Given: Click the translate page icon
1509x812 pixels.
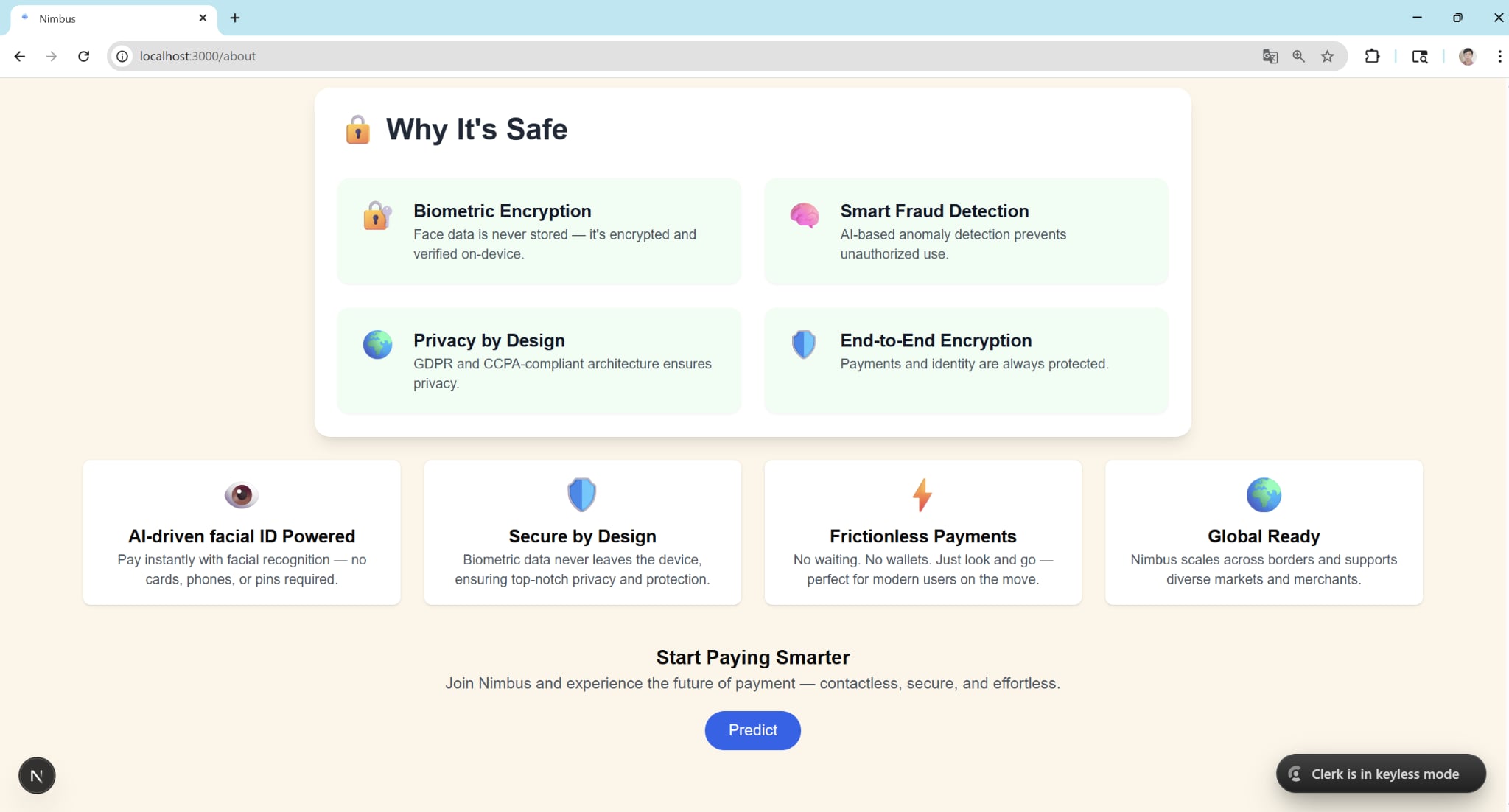Looking at the screenshot, I should (1270, 56).
